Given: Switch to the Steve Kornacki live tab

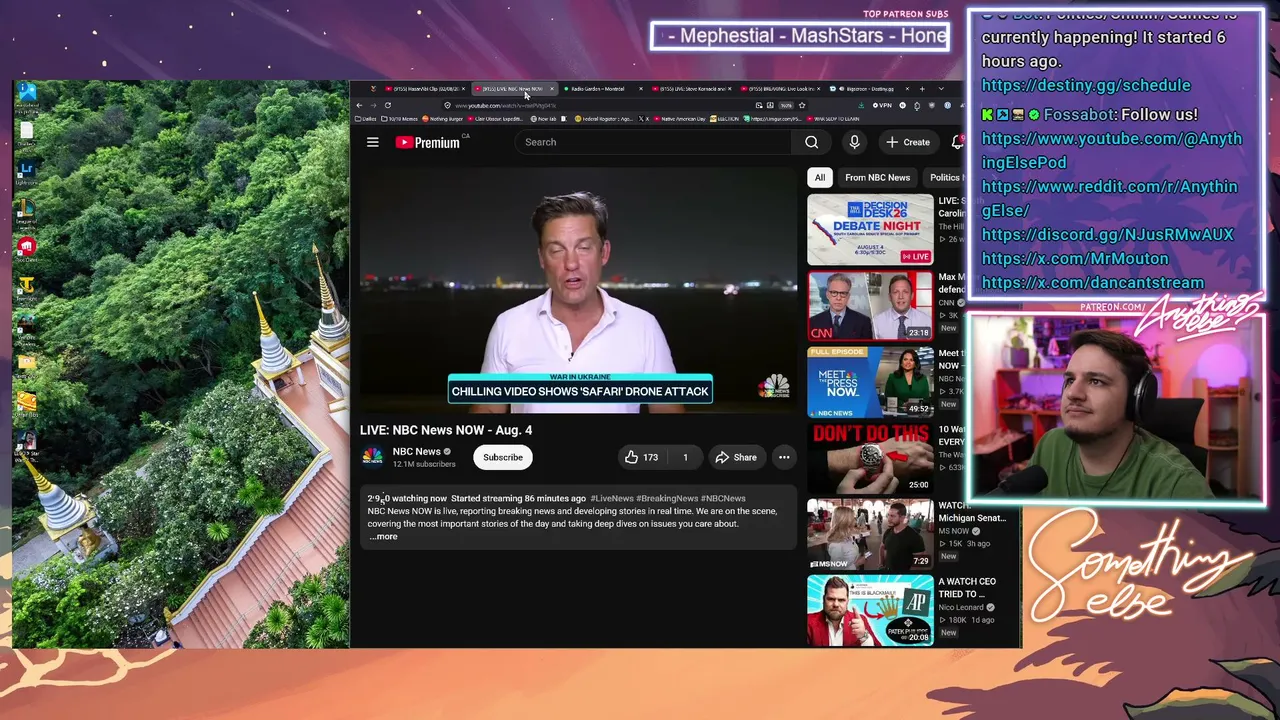Looking at the screenshot, I should 692,89.
